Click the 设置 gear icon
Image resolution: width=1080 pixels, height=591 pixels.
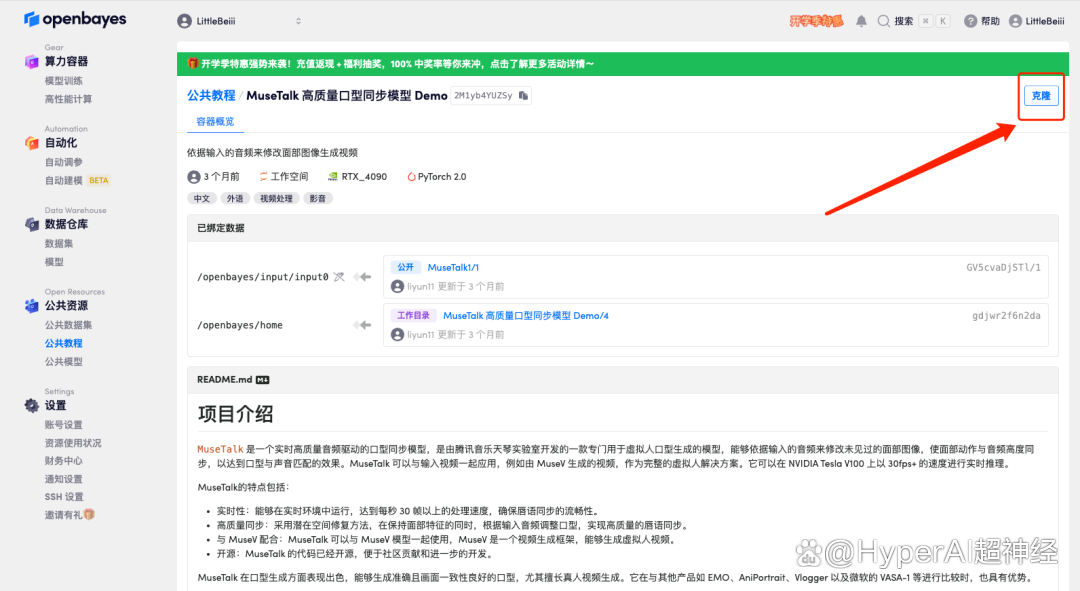coord(32,405)
